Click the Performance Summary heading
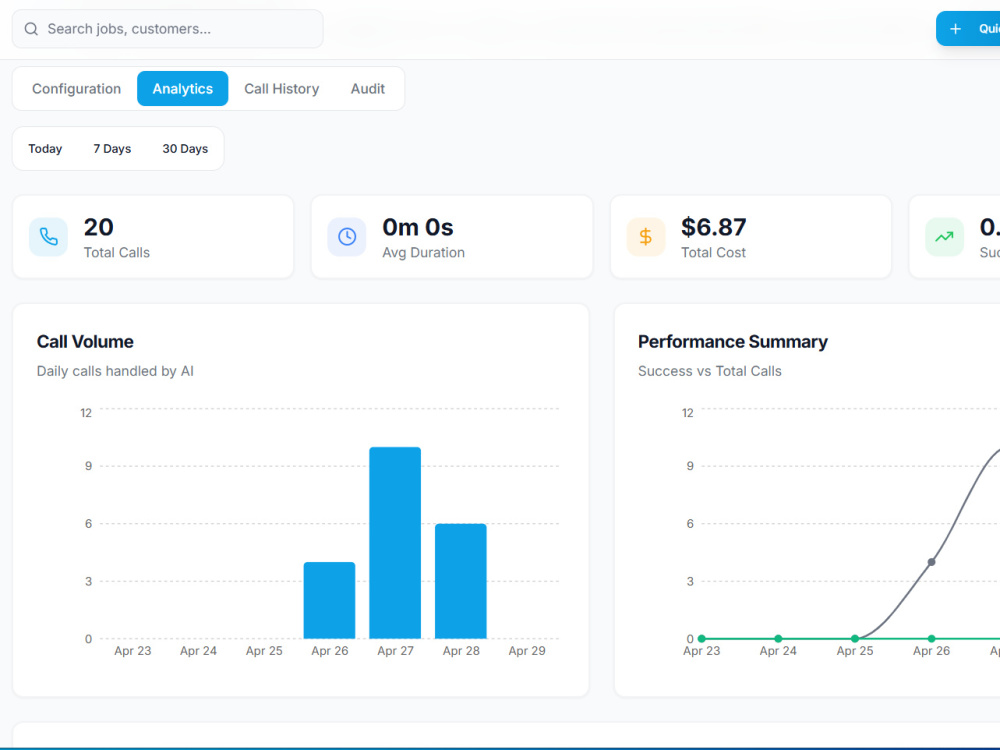The height and width of the screenshot is (750, 1000). [733, 342]
